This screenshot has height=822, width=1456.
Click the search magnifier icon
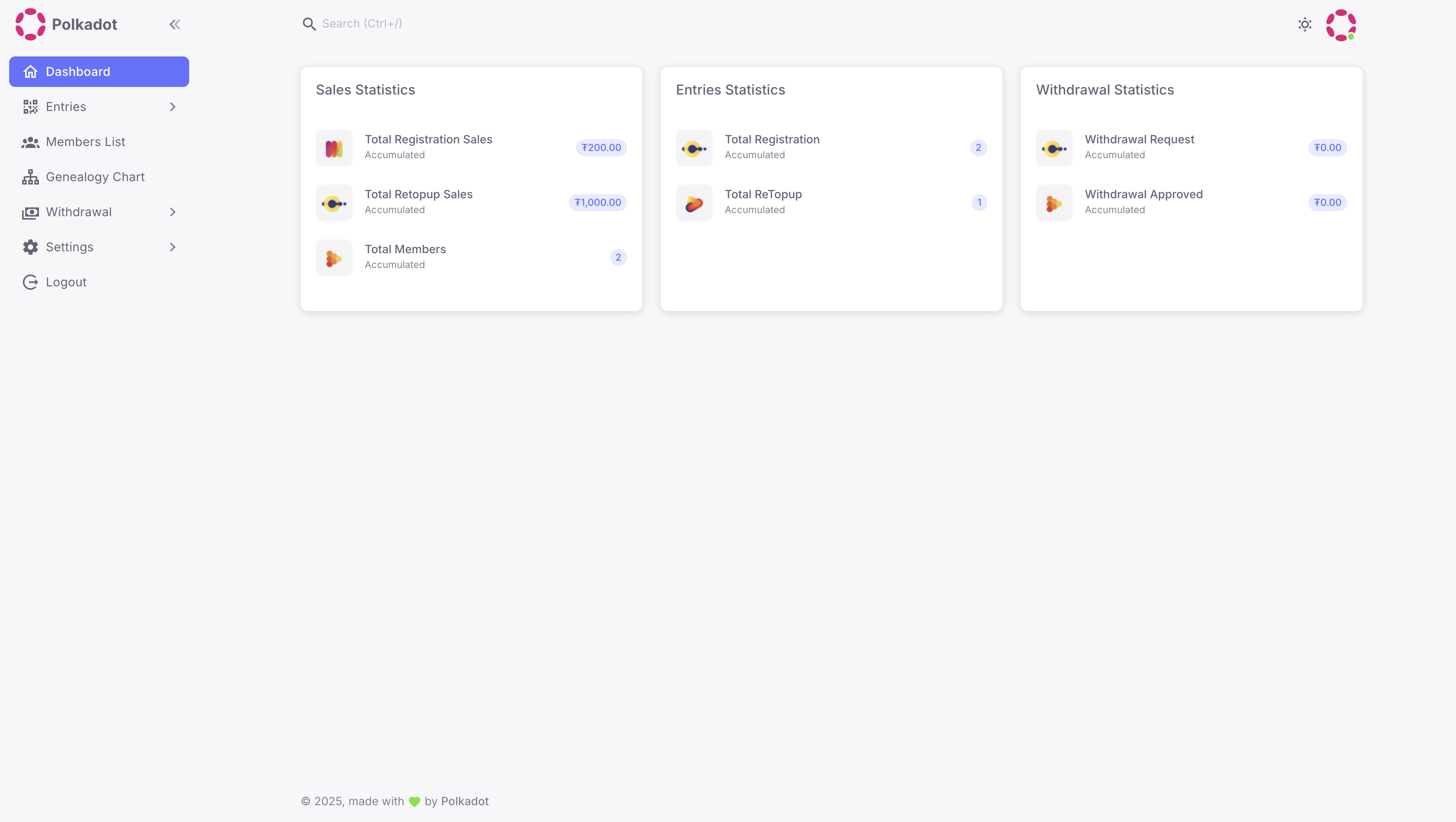(309, 24)
